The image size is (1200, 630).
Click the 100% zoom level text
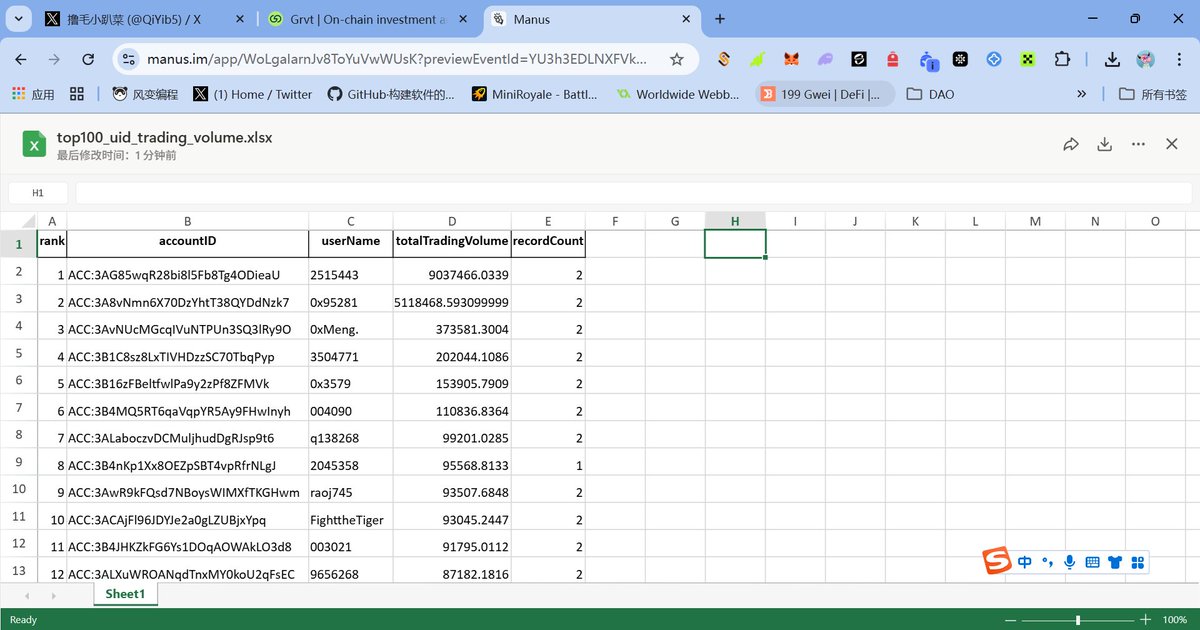(x=1174, y=620)
